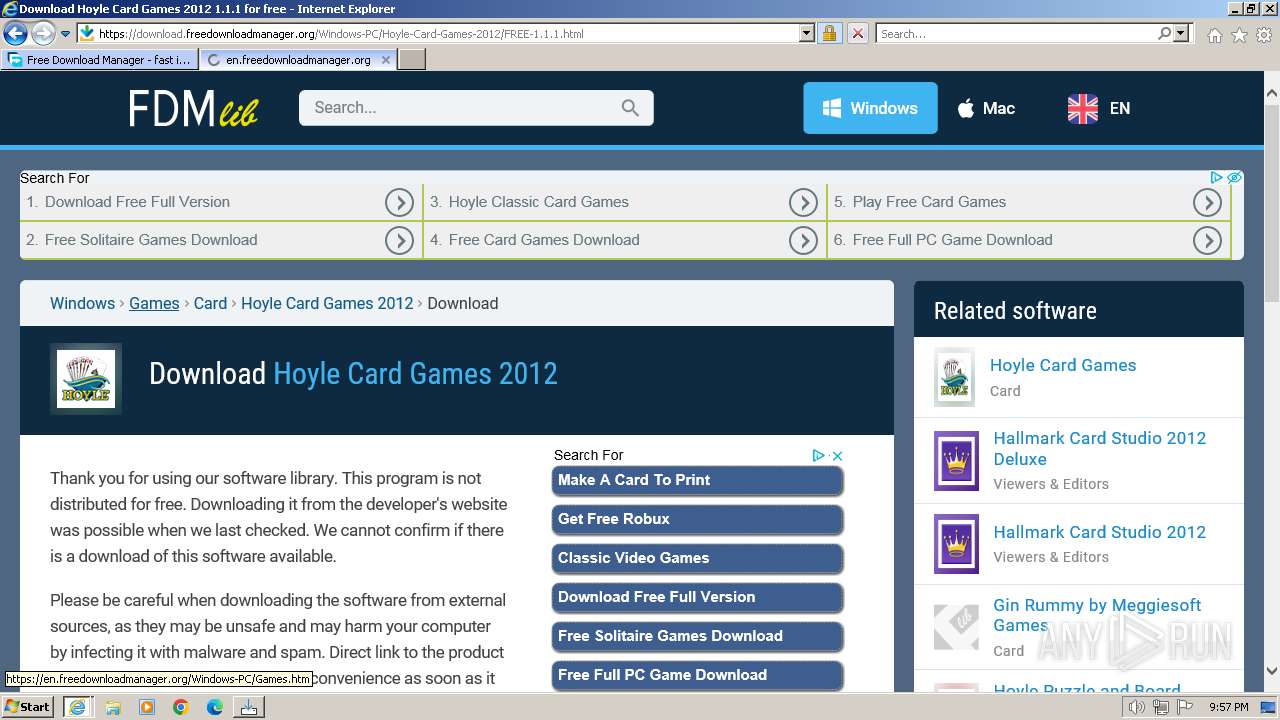Close the in-article ad with X icon
Screen dimensions: 1280x720
point(838,455)
